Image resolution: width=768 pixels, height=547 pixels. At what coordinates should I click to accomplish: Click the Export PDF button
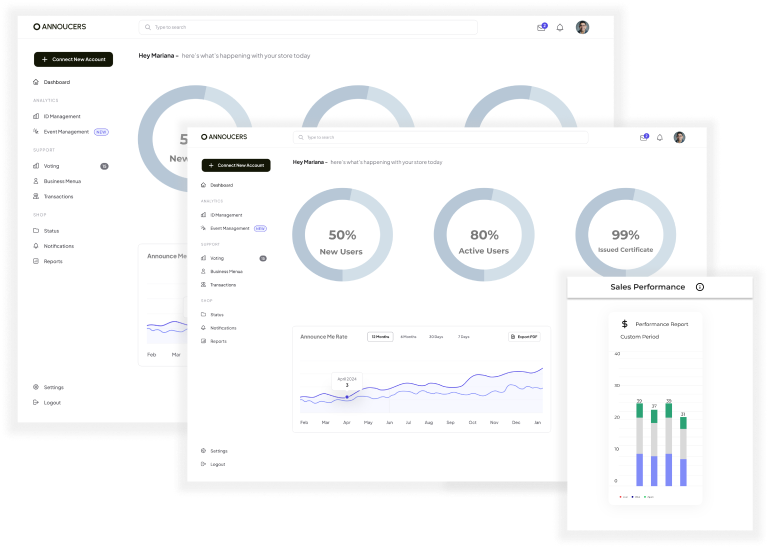click(x=525, y=337)
